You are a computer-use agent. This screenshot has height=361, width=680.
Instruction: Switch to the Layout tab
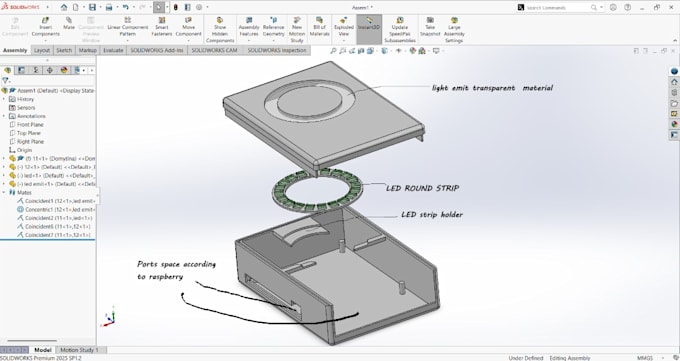(x=42, y=50)
